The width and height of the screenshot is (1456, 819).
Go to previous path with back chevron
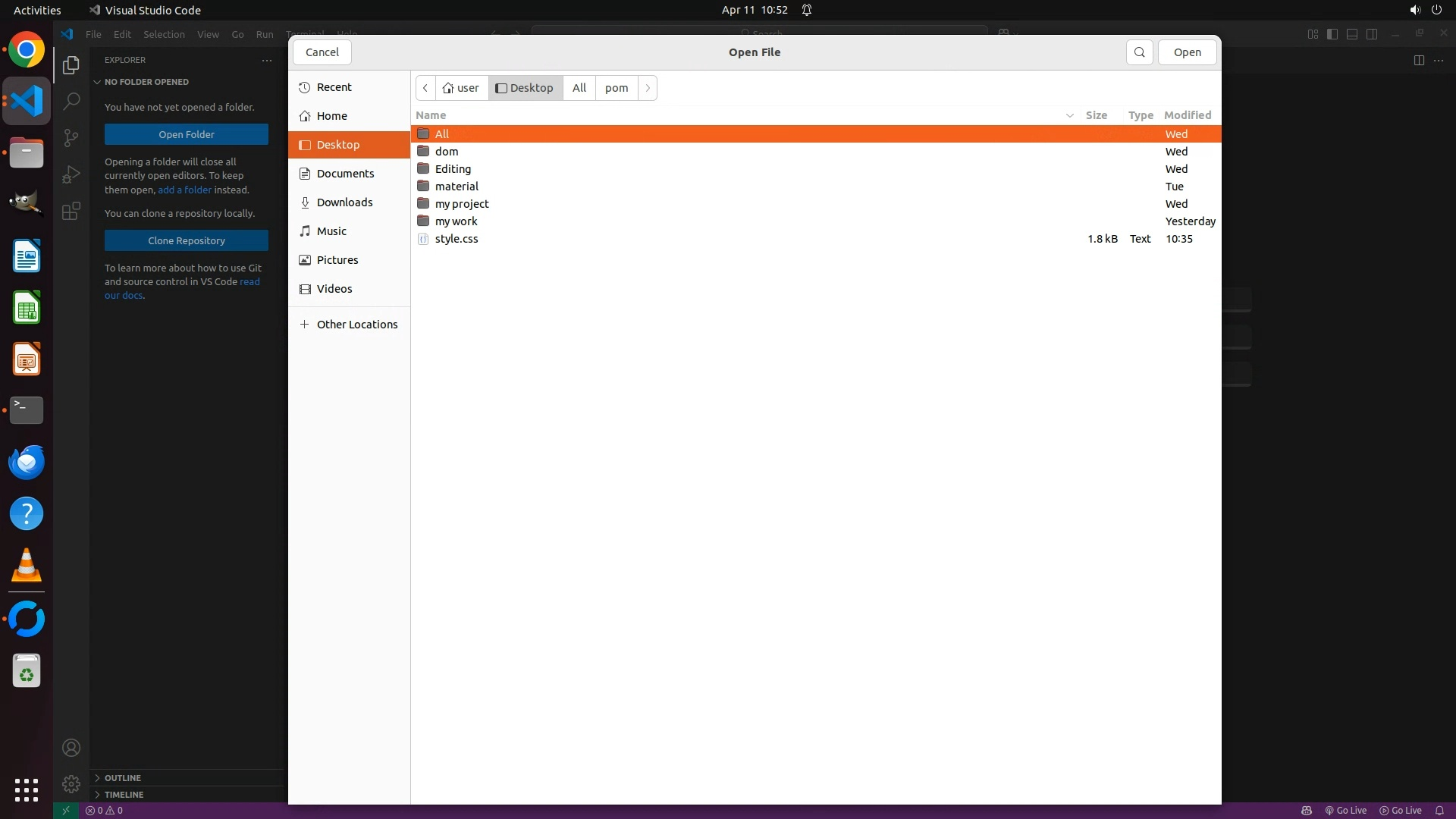[x=425, y=88]
